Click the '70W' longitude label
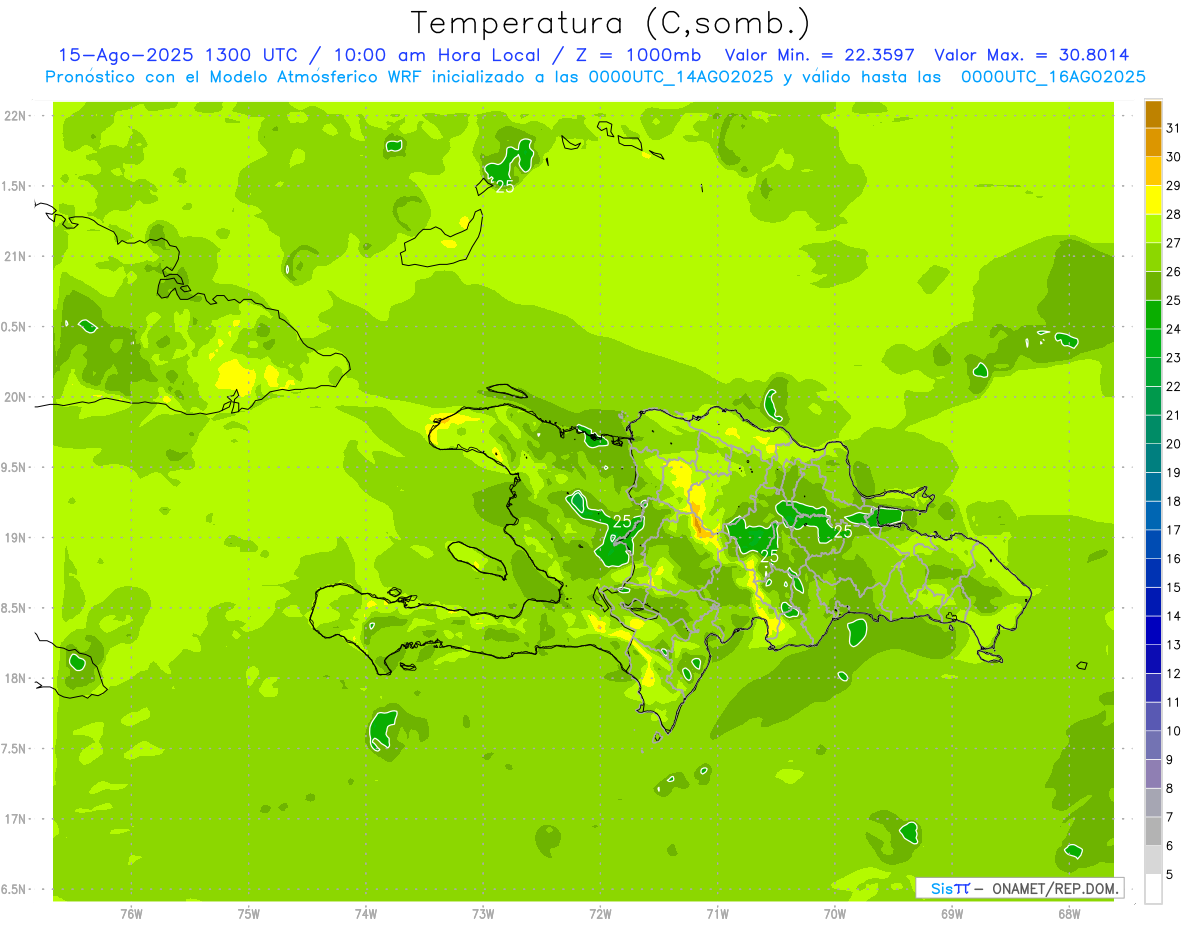Image resolution: width=1200 pixels, height=927 pixels. [835, 914]
